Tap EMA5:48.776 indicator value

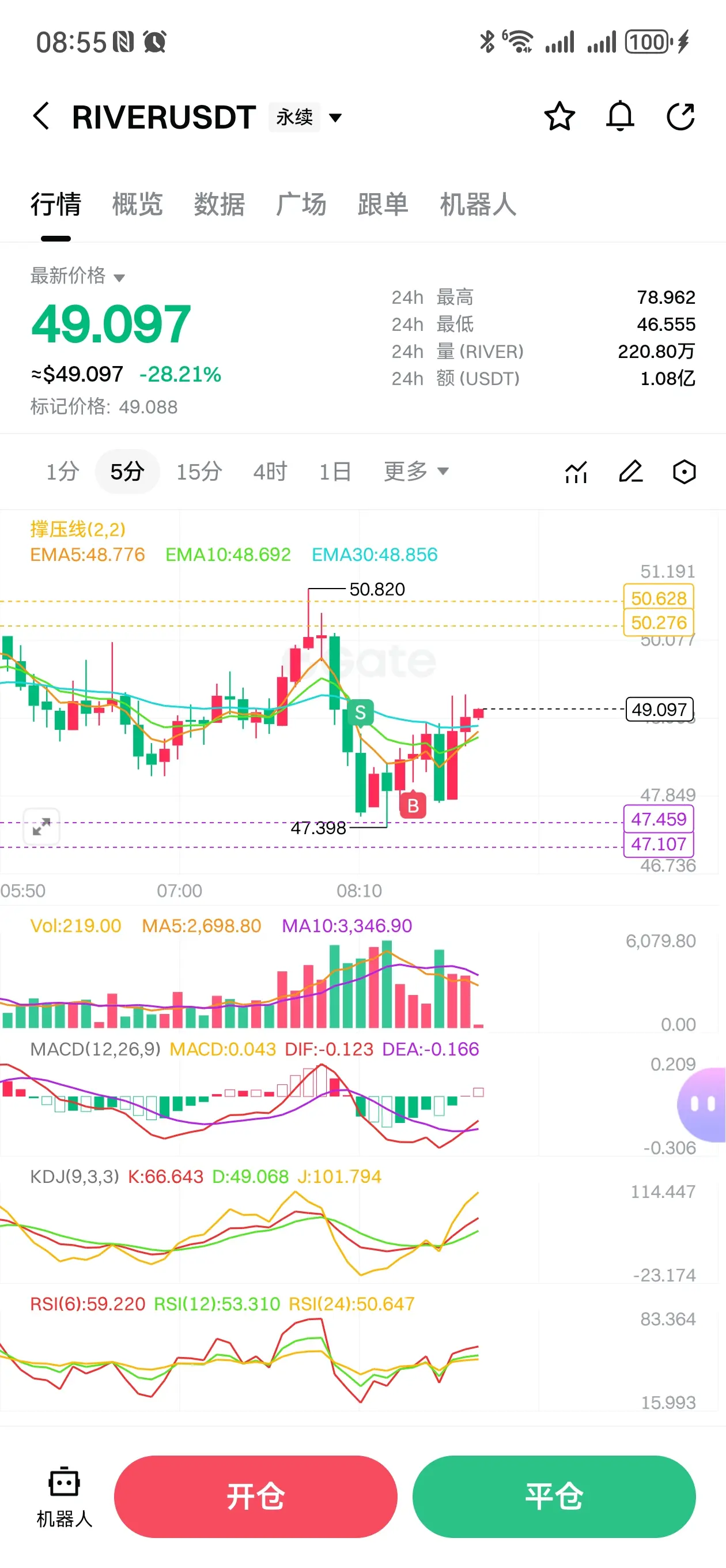(x=88, y=555)
